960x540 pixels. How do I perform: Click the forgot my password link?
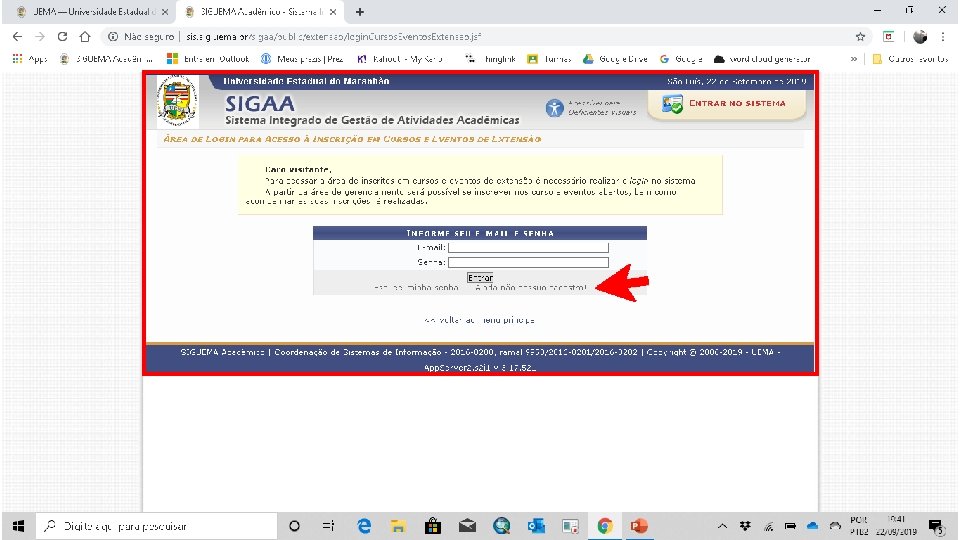[x=416, y=288]
